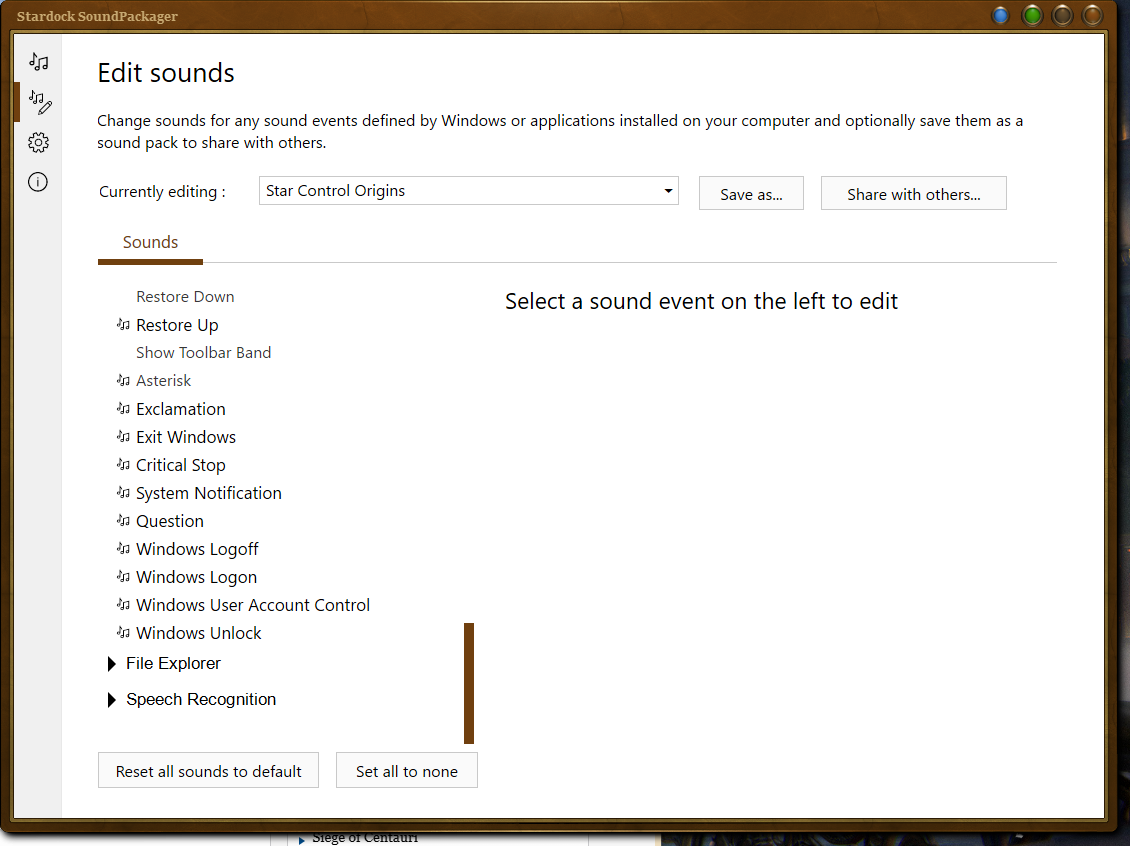
Task: Select the System Notification sound event
Action: point(209,493)
